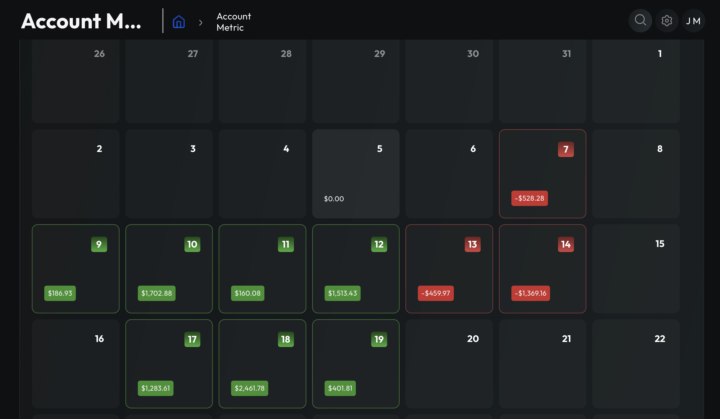This screenshot has height=419, width=720.
Task: Select empty day 22 cell
Action: pos(636,363)
